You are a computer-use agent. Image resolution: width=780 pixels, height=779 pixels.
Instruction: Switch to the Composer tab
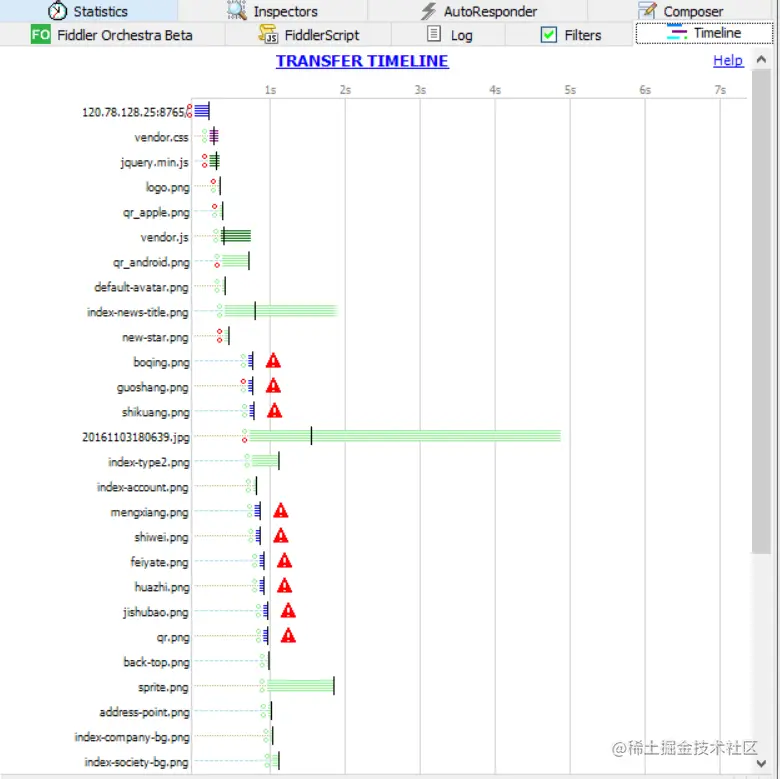tap(681, 11)
